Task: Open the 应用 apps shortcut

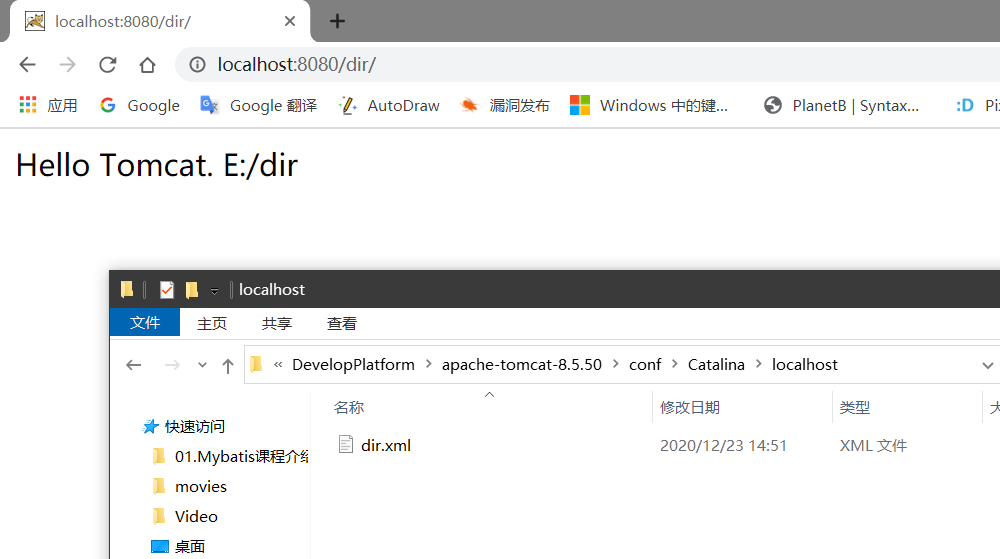Action: pyautogui.click(x=48, y=105)
